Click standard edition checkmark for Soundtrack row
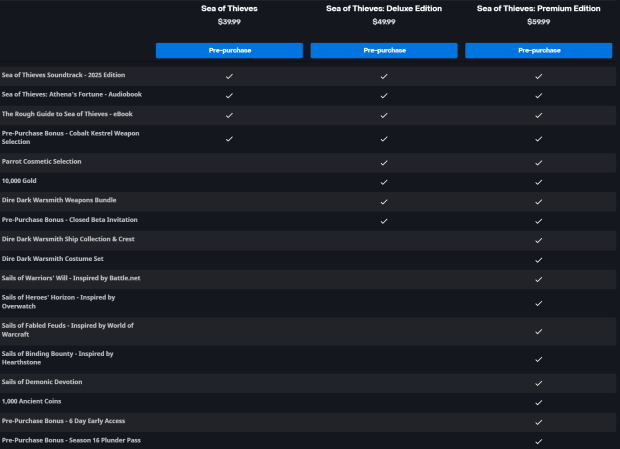The image size is (620, 449). click(x=229, y=76)
